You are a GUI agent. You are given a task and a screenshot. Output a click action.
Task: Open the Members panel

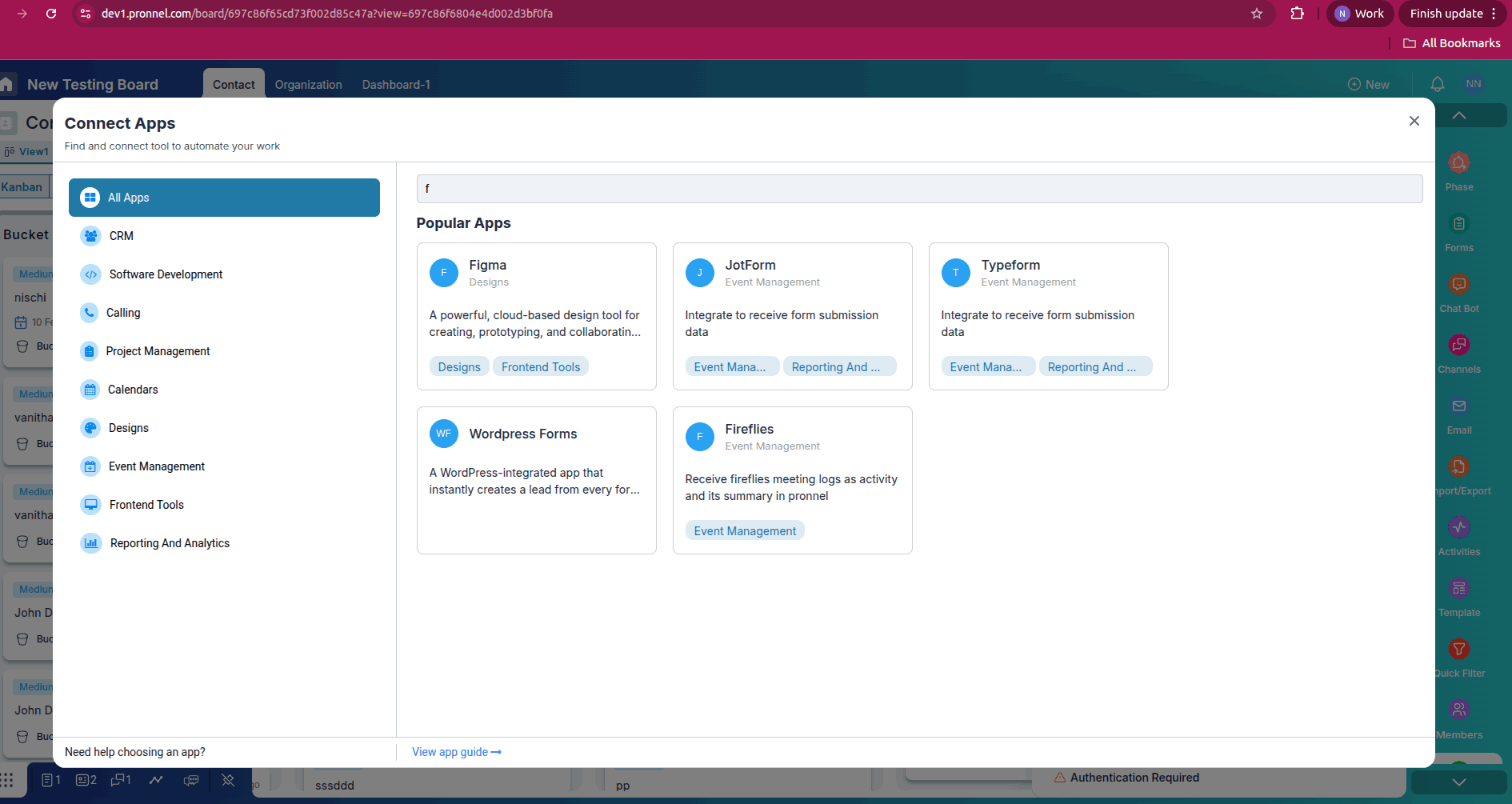[1458, 710]
